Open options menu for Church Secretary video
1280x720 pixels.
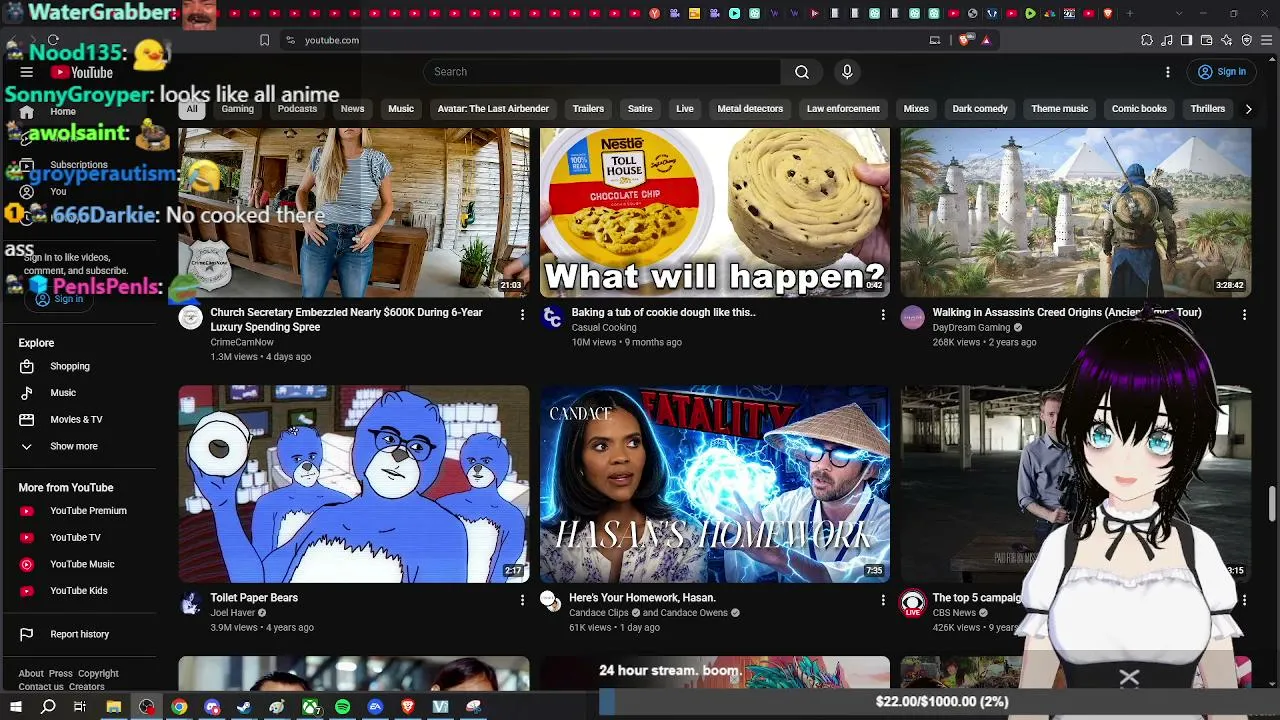pyautogui.click(x=522, y=315)
